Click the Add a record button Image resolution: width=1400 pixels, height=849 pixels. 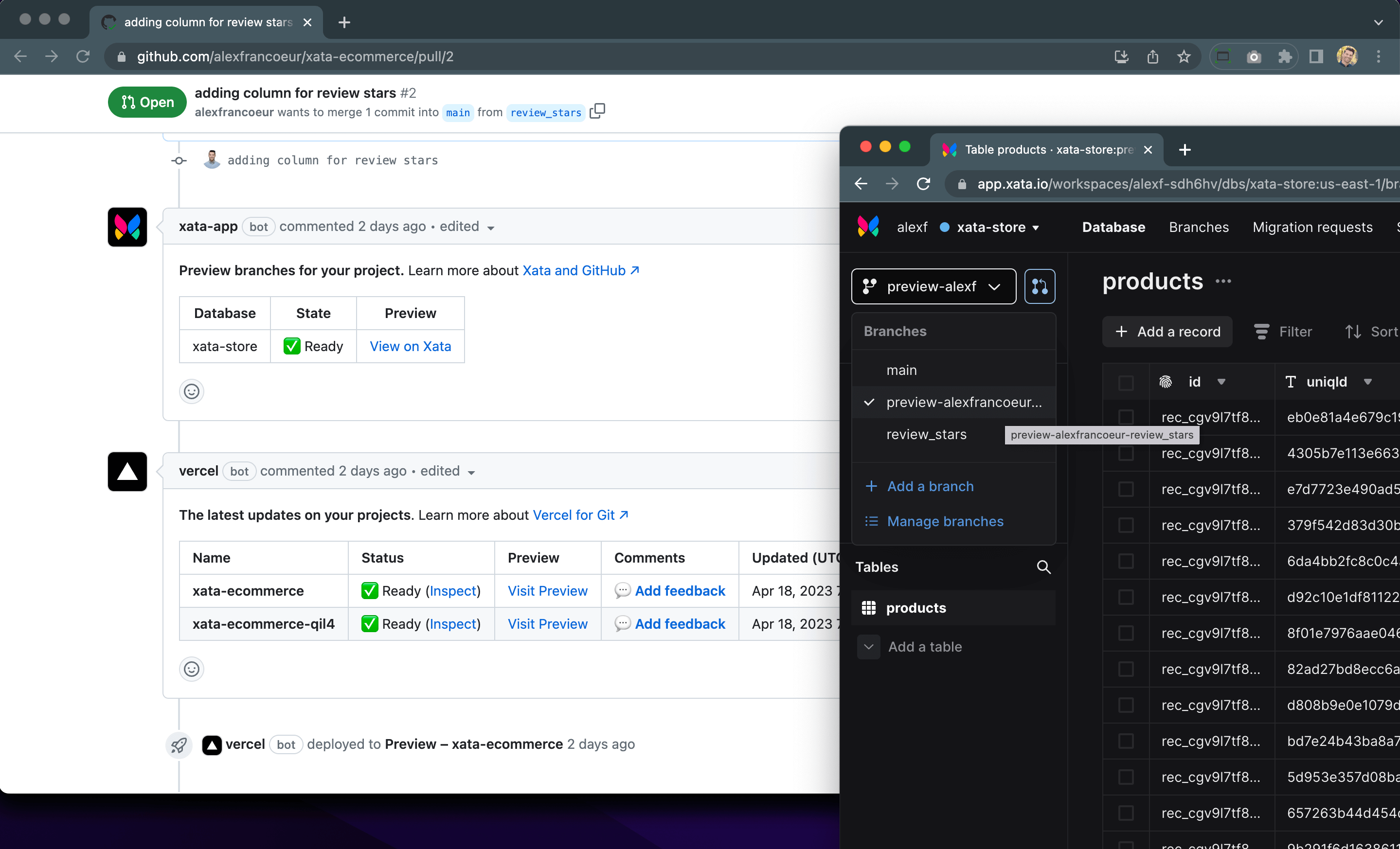pyautogui.click(x=1167, y=332)
